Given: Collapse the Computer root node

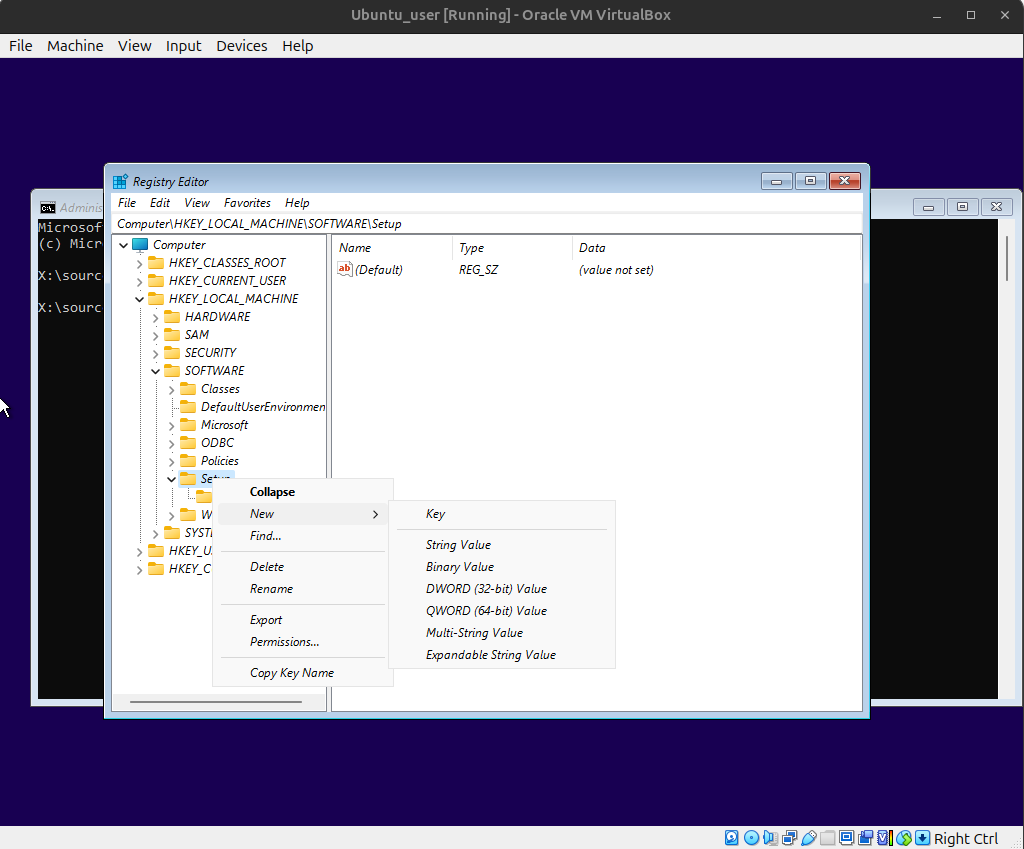Looking at the screenshot, I should 123,246.
